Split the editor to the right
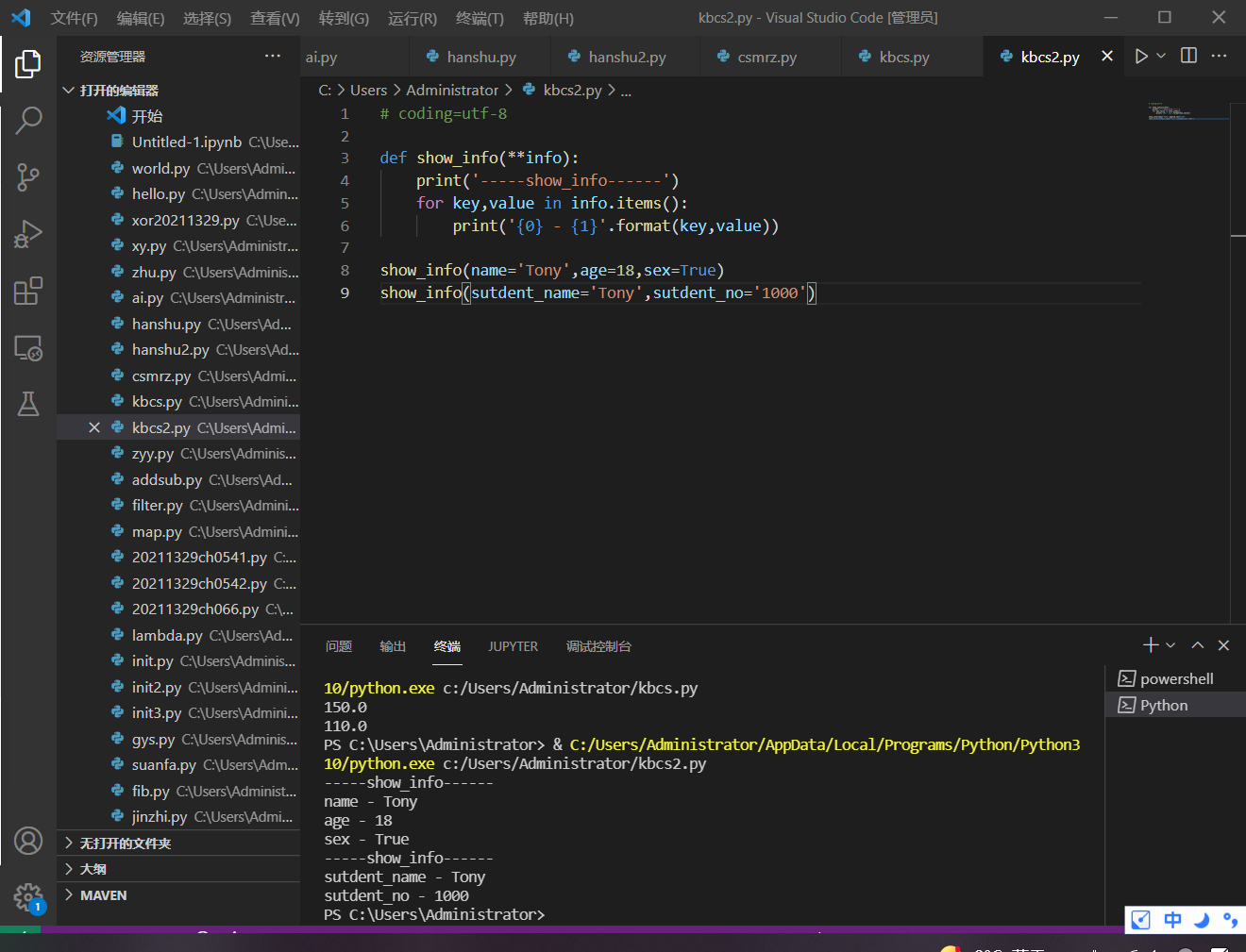The image size is (1246, 952). click(x=1188, y=57)
